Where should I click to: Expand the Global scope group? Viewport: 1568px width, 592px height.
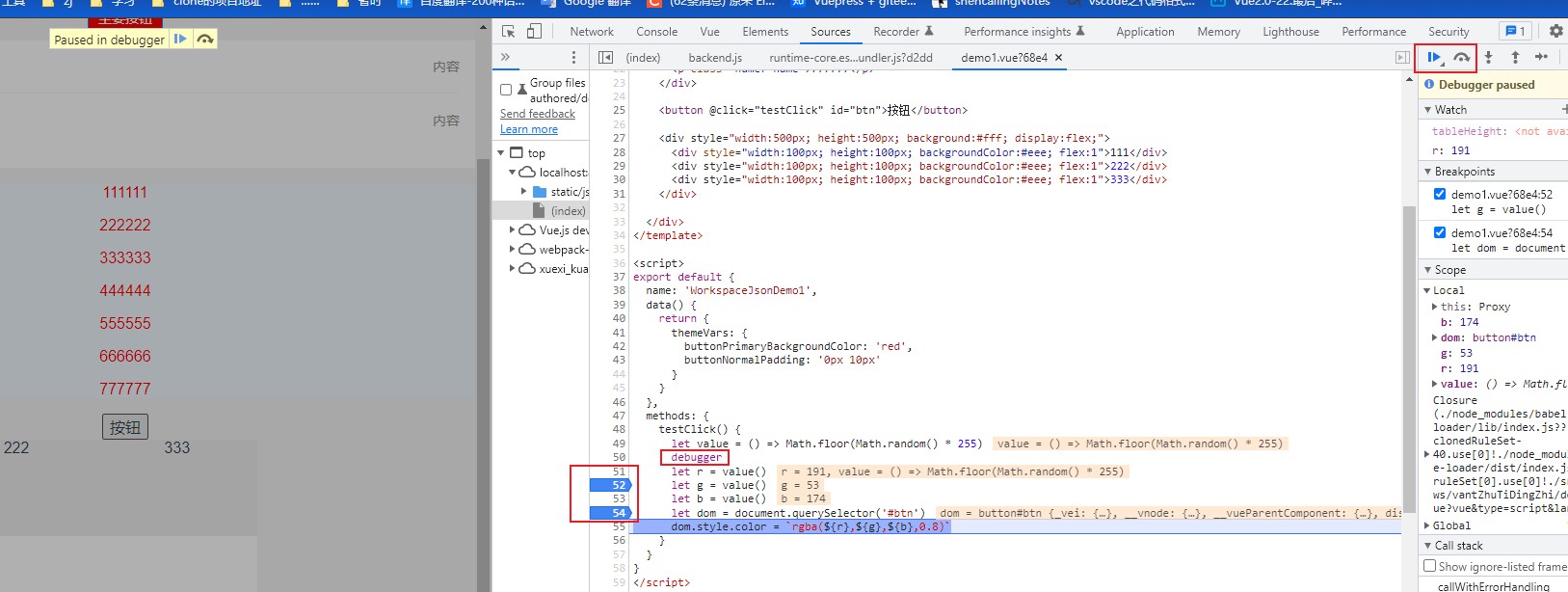(x=1428, y=525)
